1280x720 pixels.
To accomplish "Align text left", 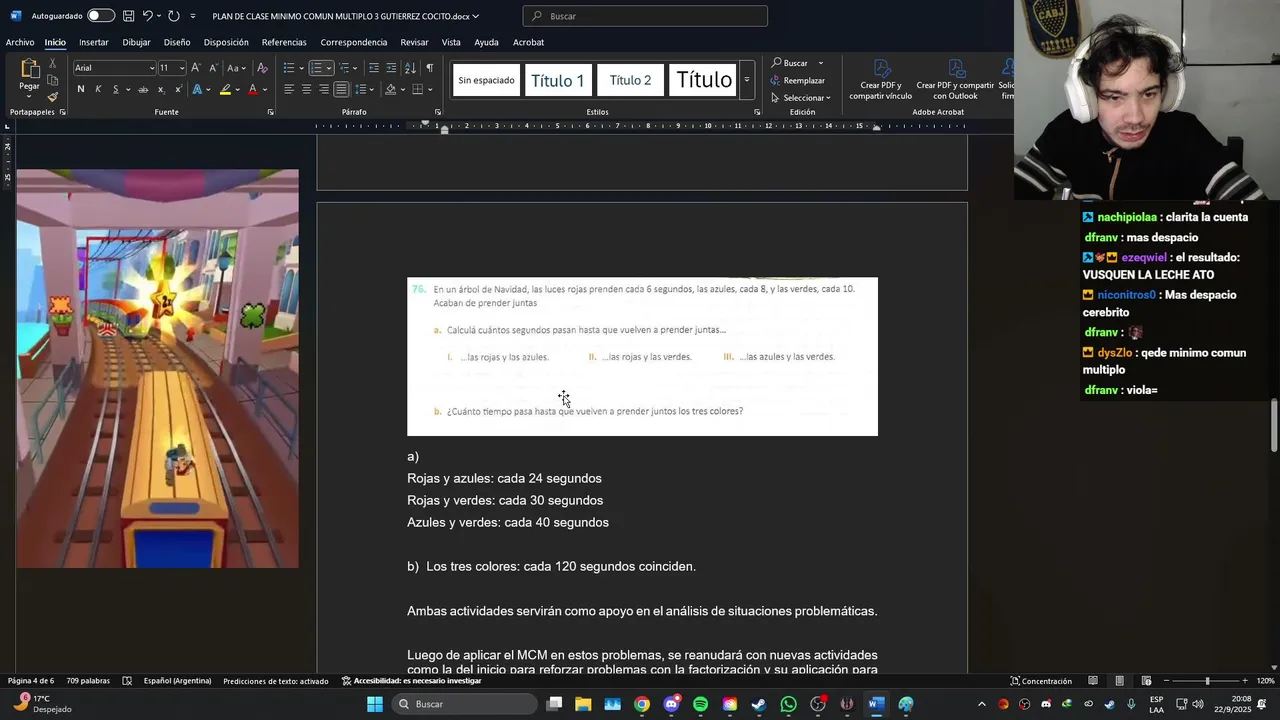I will 289,89.
